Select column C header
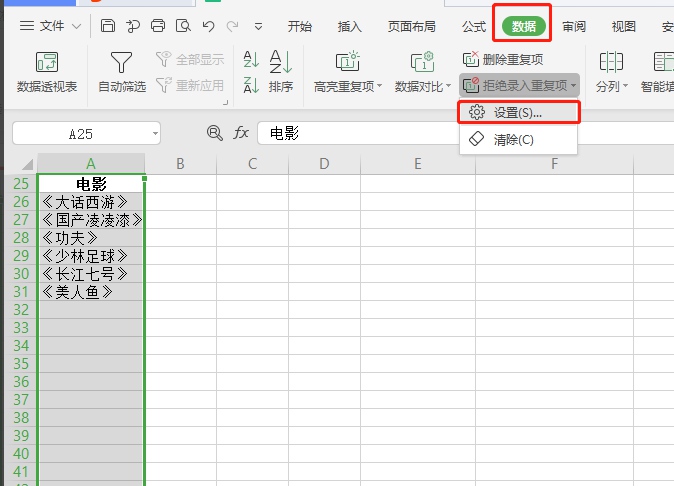The height and width of the screenshot is (486, 674). click(x=252, y=164)
